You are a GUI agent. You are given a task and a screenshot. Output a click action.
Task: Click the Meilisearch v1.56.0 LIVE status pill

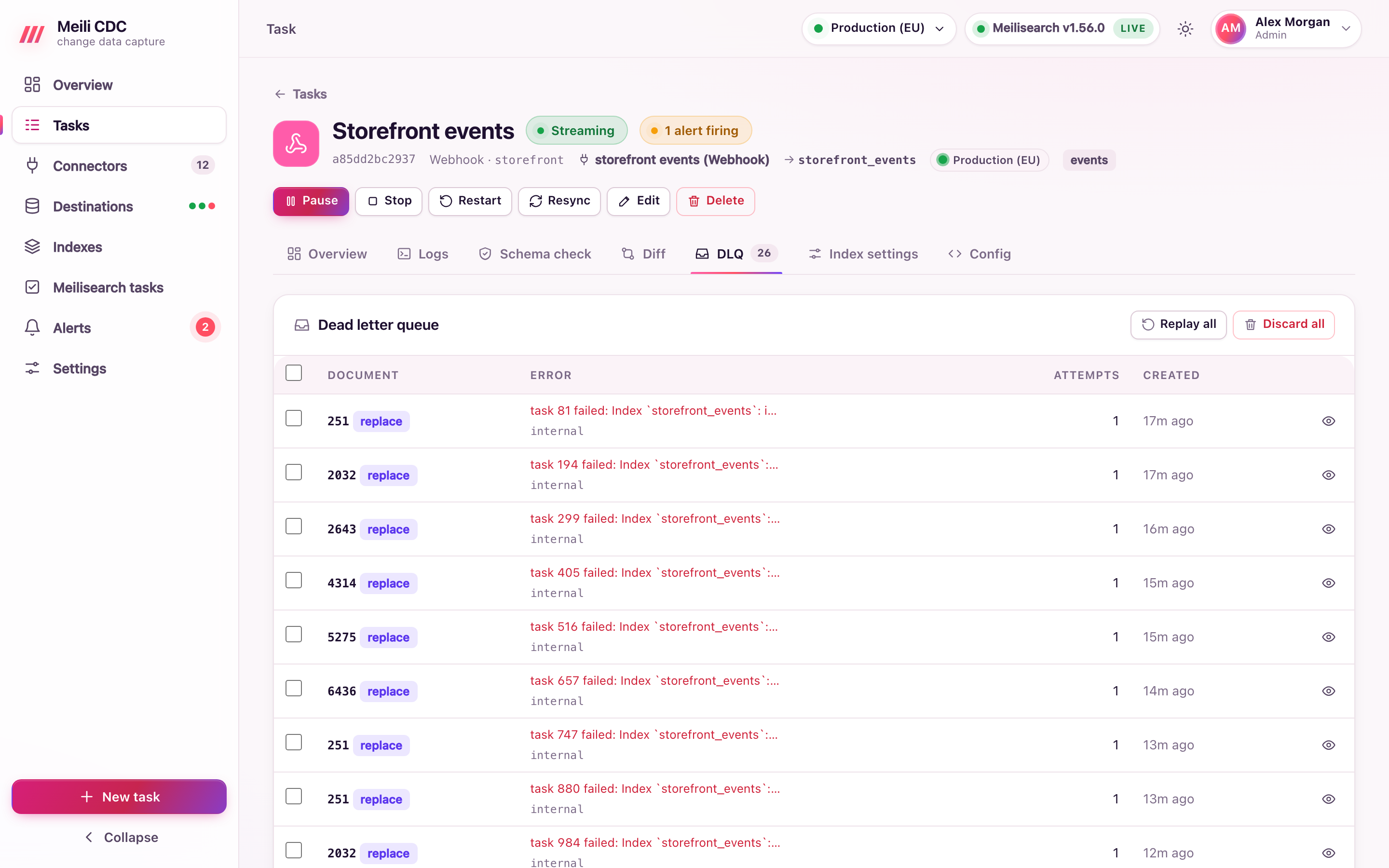point(1062,28)
